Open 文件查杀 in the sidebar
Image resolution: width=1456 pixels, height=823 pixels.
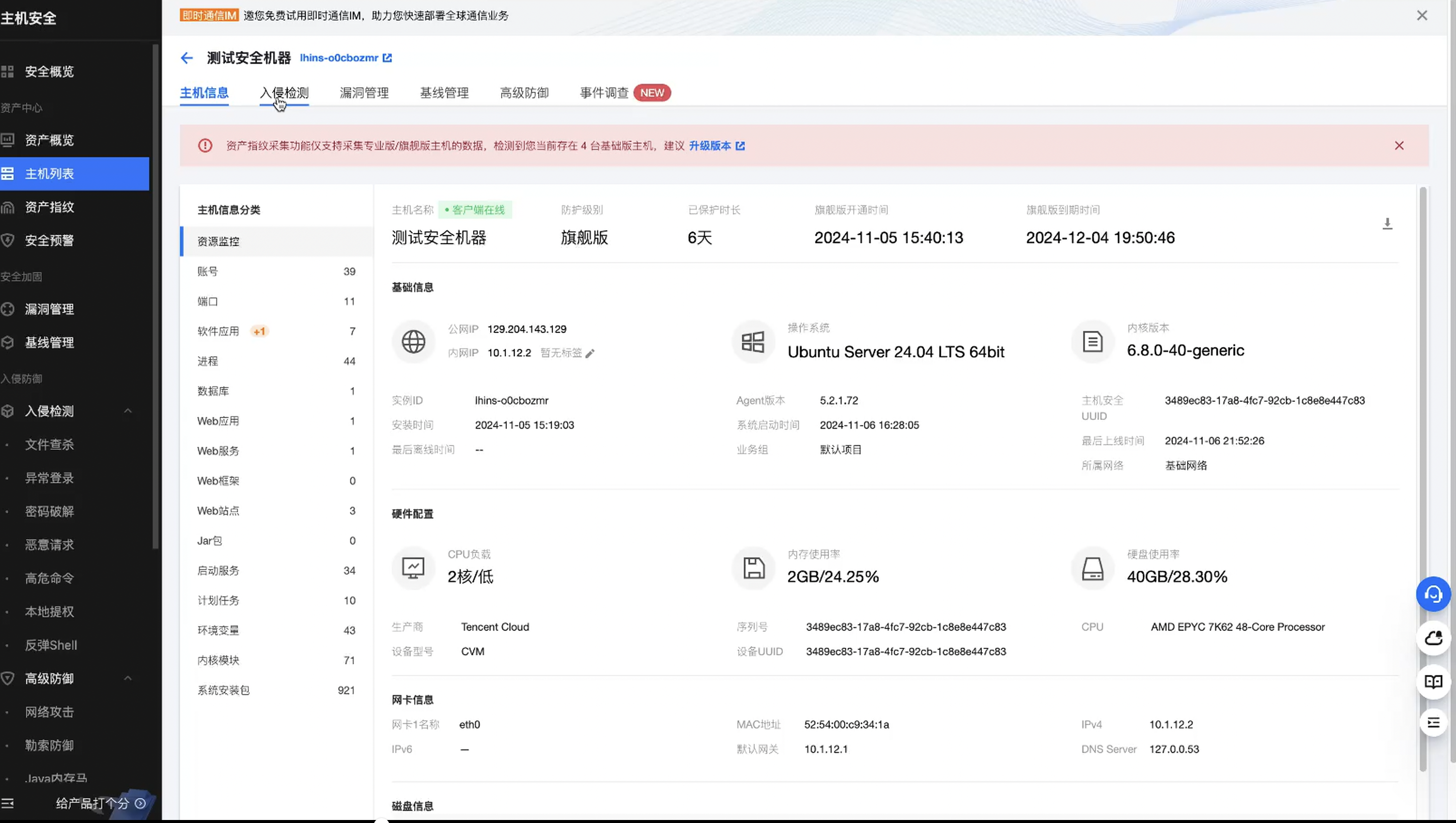click(x=49, y=445)
